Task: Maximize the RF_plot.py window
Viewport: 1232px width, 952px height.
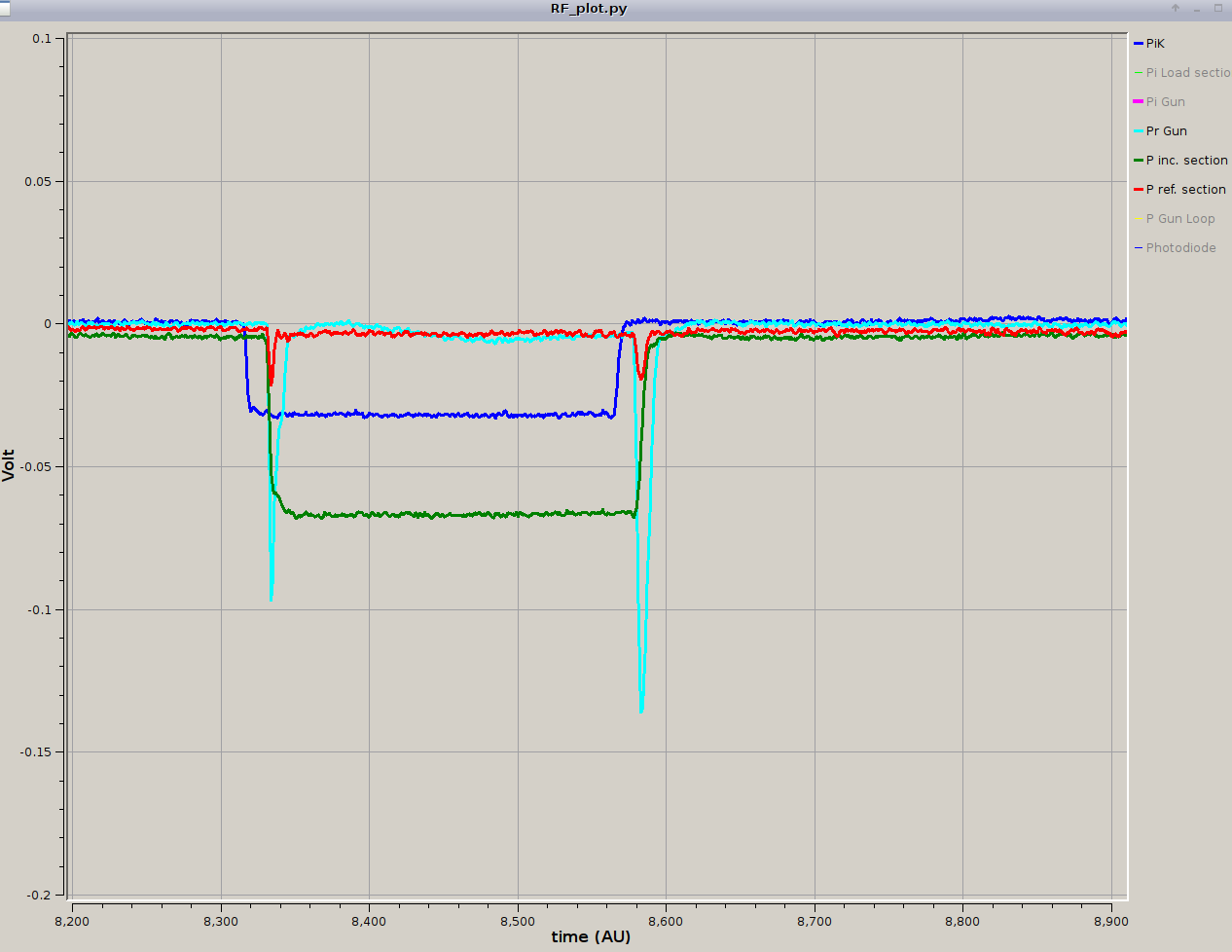Action: (1217, 9)
